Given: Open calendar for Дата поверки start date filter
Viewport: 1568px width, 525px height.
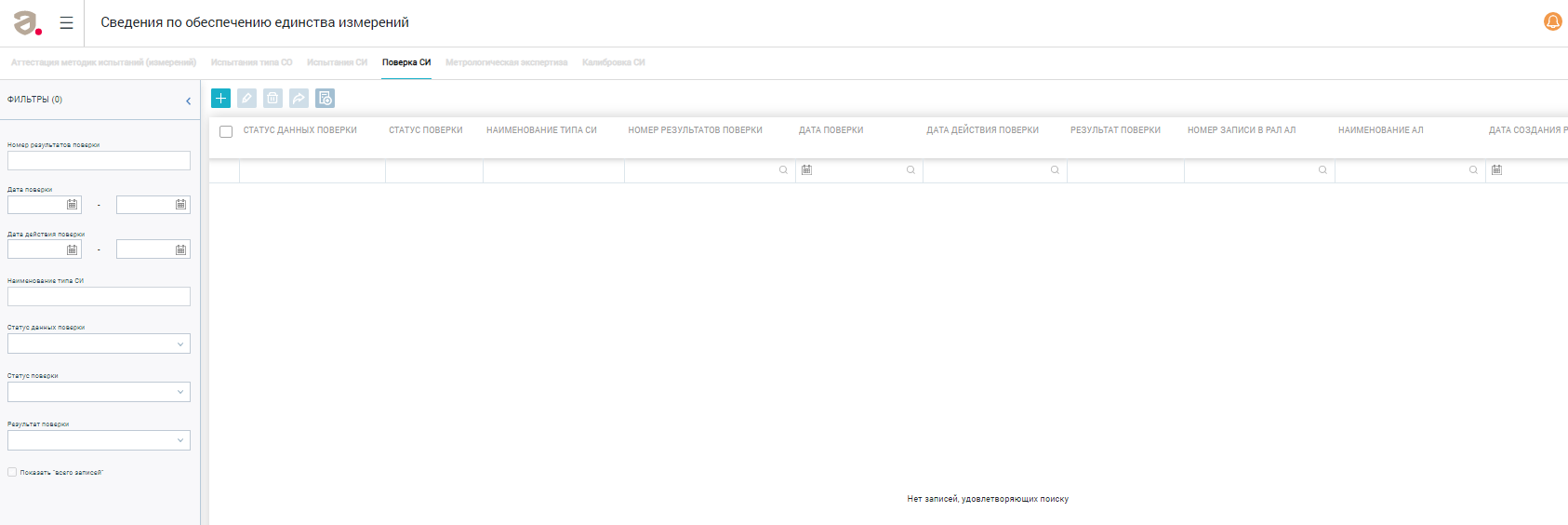Looking at the screenshot, I should click(x=72, y=205).
